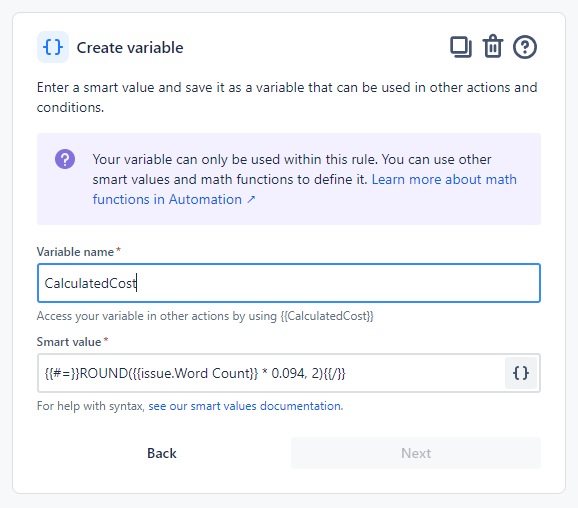Open smart value picker braces button
The width and height of the screenshot is (578, 508).
click(x=520, y=373)
